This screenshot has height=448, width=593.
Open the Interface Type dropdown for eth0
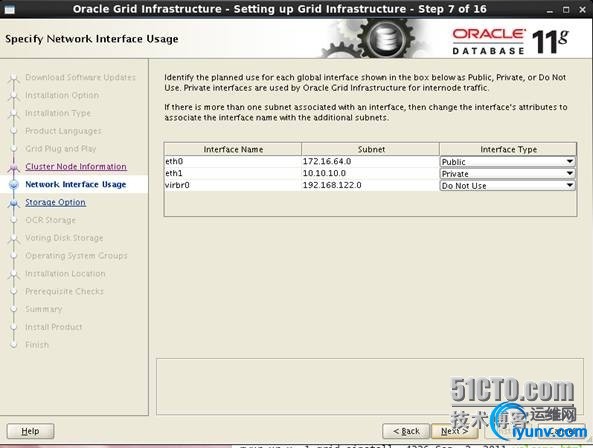507,161
